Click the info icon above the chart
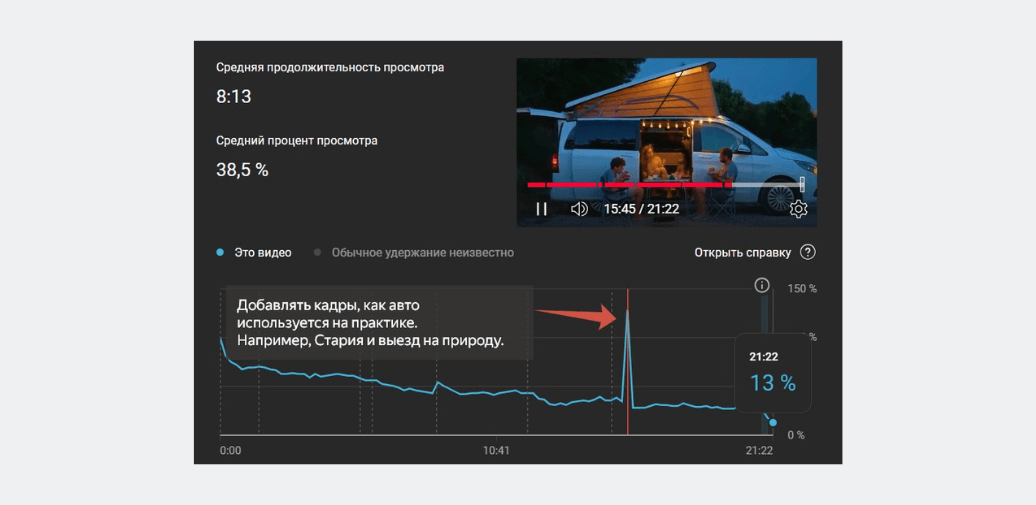Image resolution: width=1036 pixels, height=505 pixels. (x=762, y=285)
